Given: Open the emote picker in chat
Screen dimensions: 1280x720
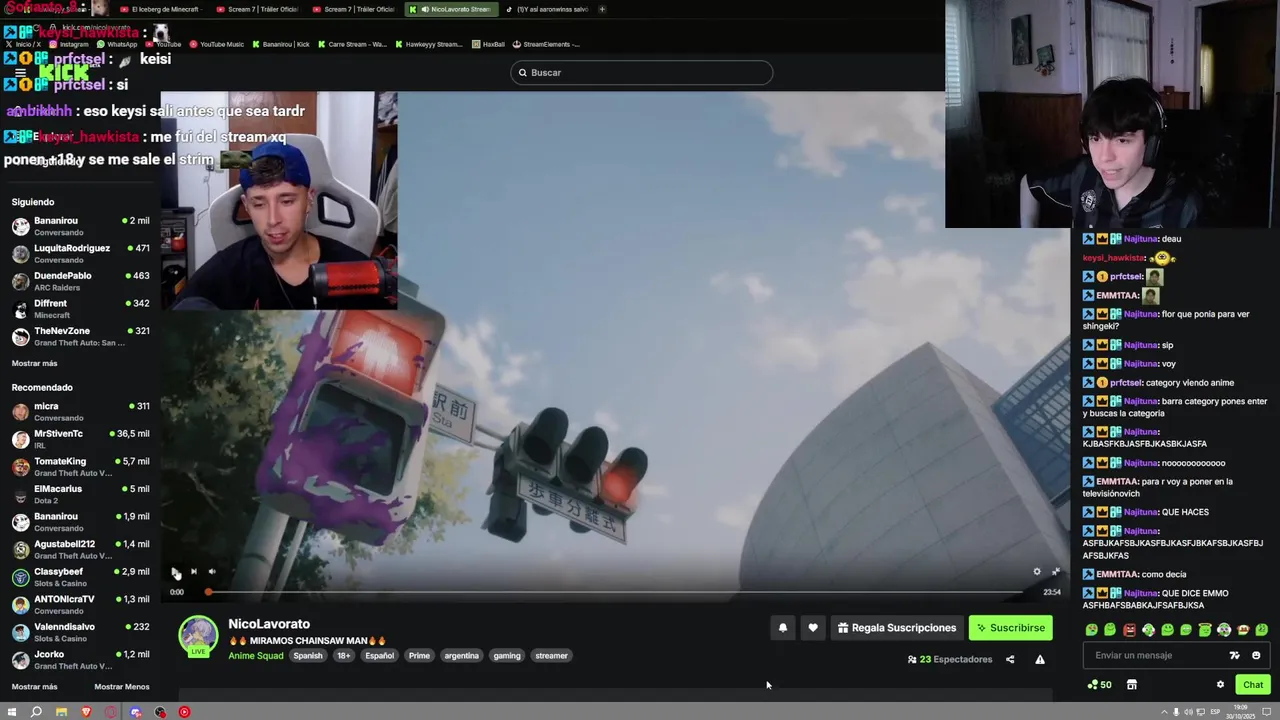Looking at the screenshot, I should pos(1256,656).
